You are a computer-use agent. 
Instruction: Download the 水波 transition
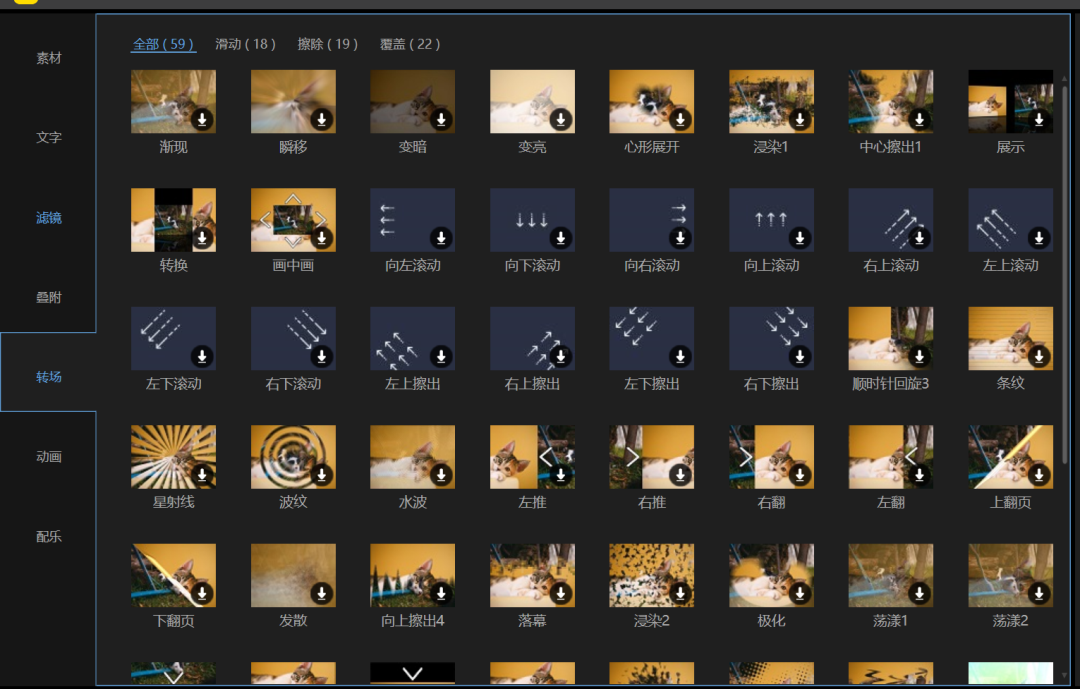click(x=442, y=475)
